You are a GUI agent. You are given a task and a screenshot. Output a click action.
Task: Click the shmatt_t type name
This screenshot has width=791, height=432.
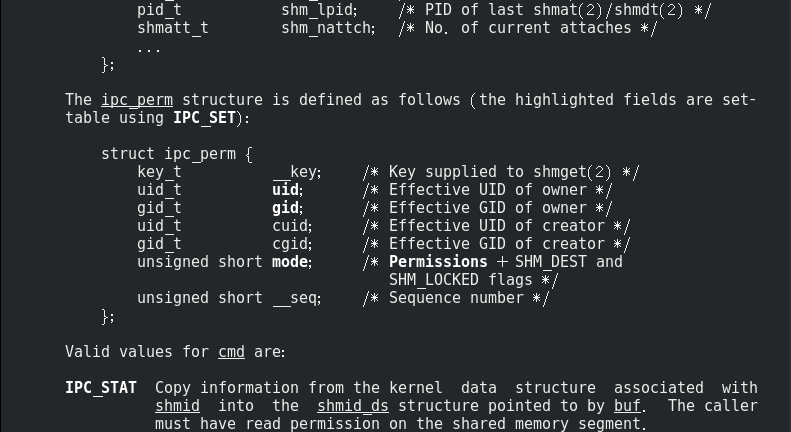[x=173, y=28]
